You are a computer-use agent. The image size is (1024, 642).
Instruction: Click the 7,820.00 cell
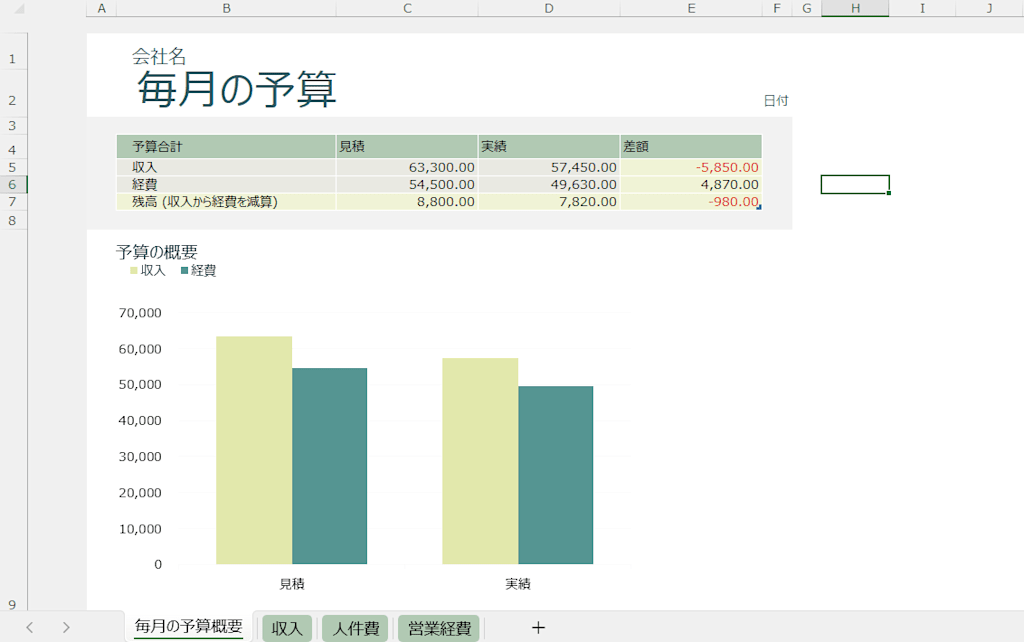tap(549, 201)
